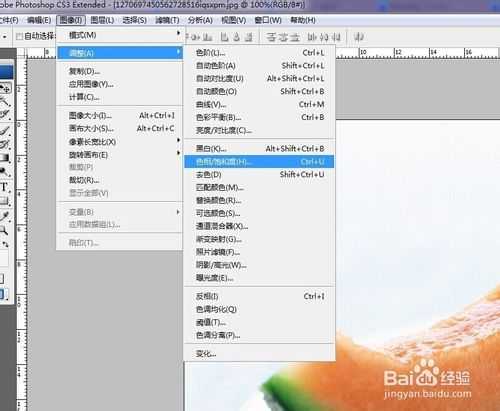Screen dimensions: 500x411
Task: Choose 通道混合器(X)... item
Action: (259, 226)
